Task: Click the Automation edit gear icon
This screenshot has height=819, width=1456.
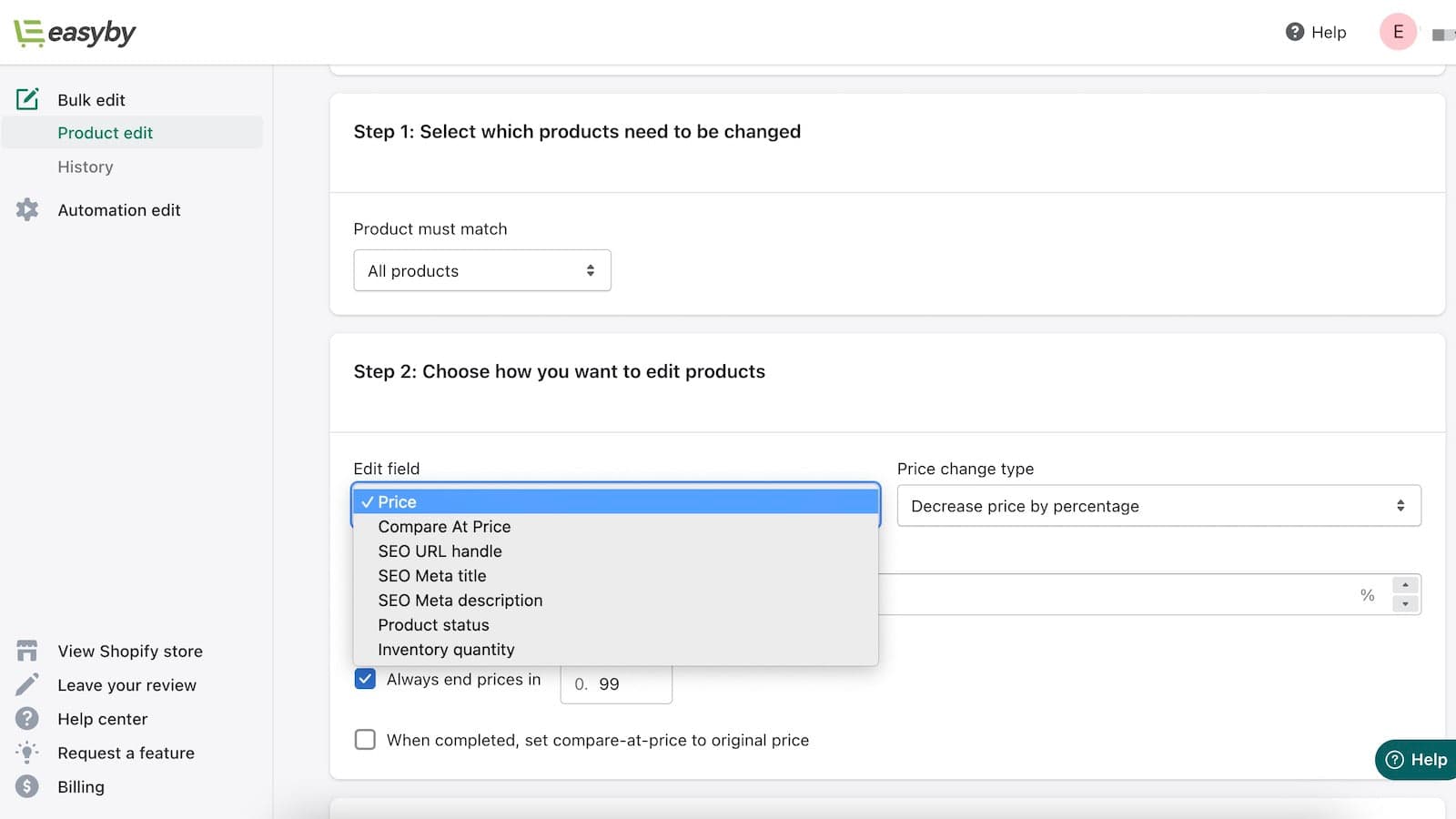Action: click(27, 209)
